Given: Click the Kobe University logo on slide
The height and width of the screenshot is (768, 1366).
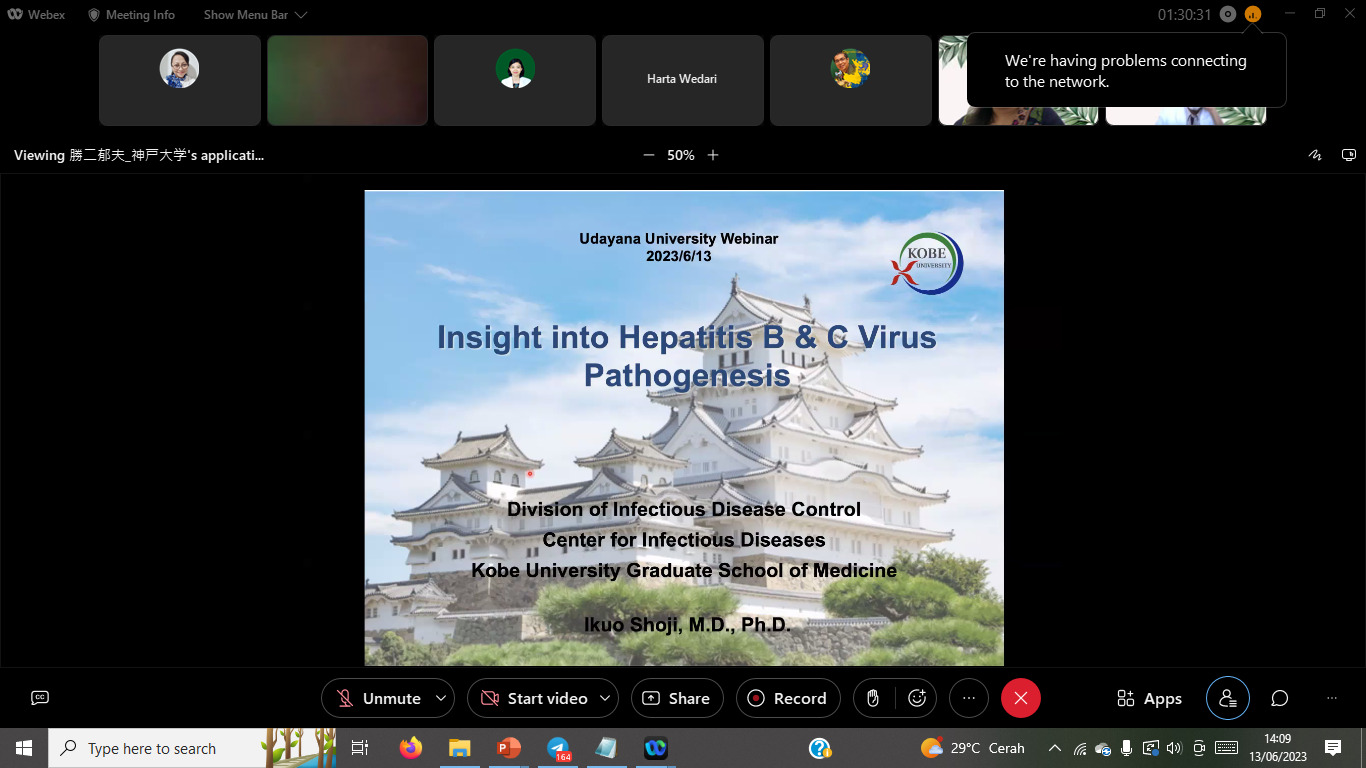Looking at the screenshot, I should click(x=927, y=263).
